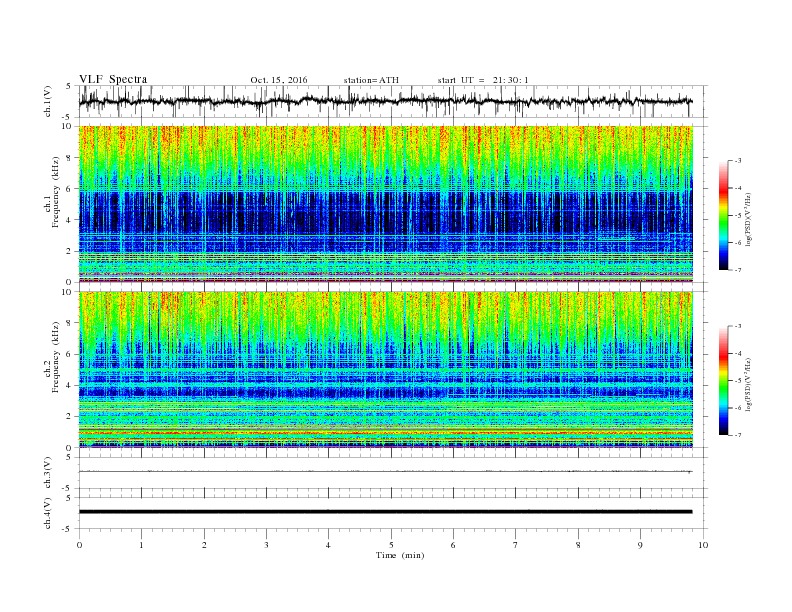This screenshot has height=612, width=792.
Task: Click the ch.2 spectrogram plot area
Action: pos(386,370)
